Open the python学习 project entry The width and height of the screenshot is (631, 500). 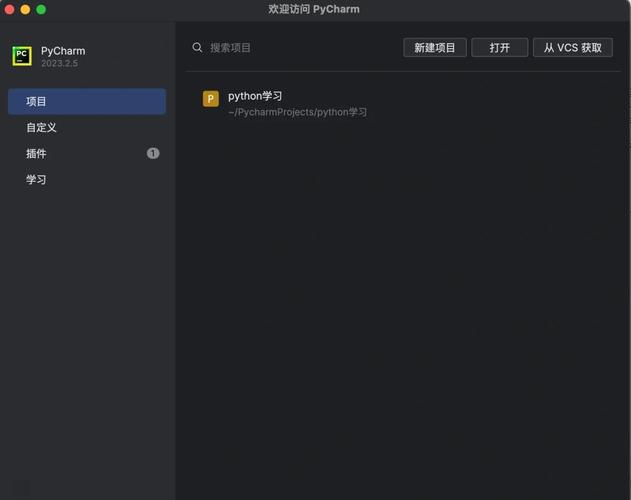tap(403, 103)
